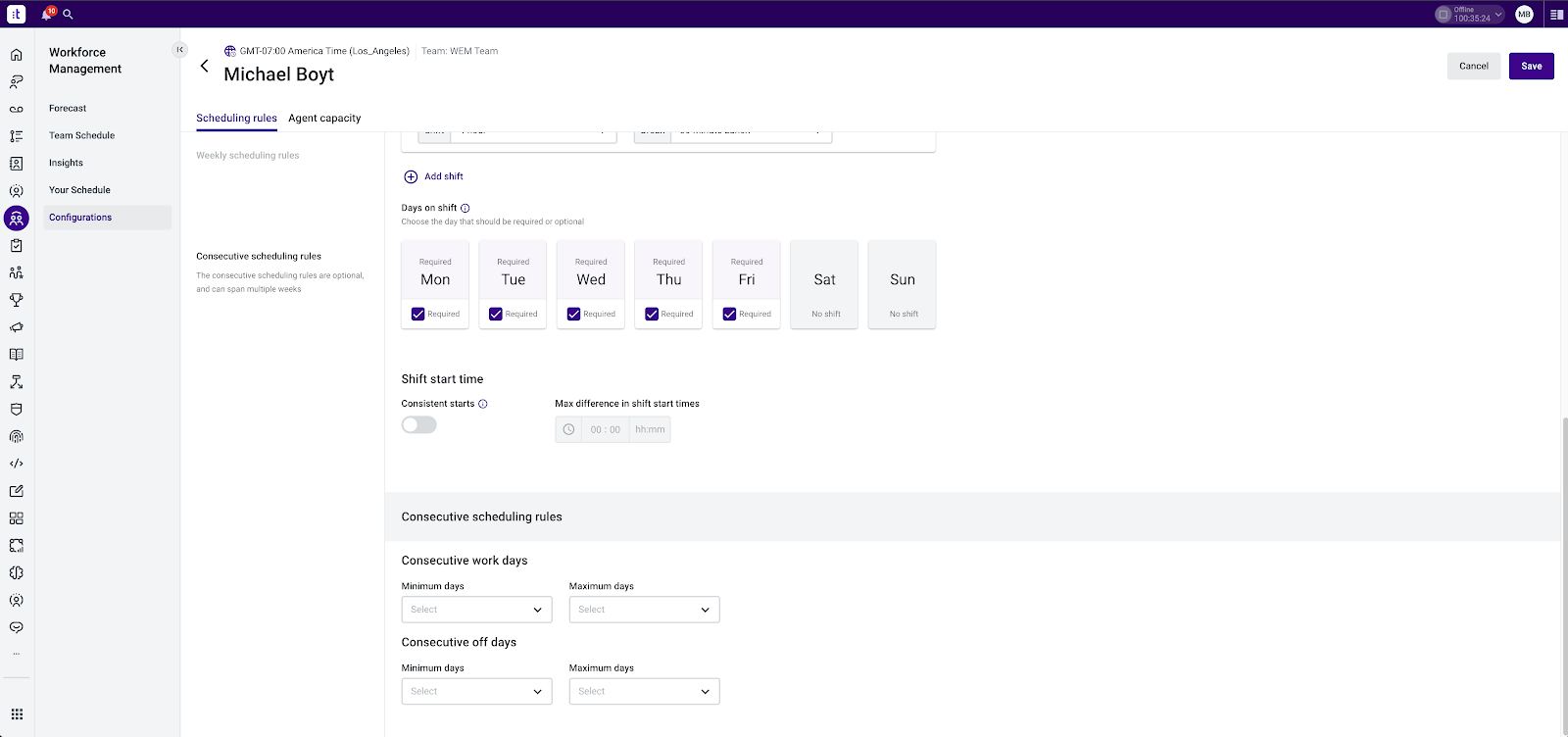Open the apps grid icon at bottom
Screen dimensions: 1568x737
click(x=17, y=714)
